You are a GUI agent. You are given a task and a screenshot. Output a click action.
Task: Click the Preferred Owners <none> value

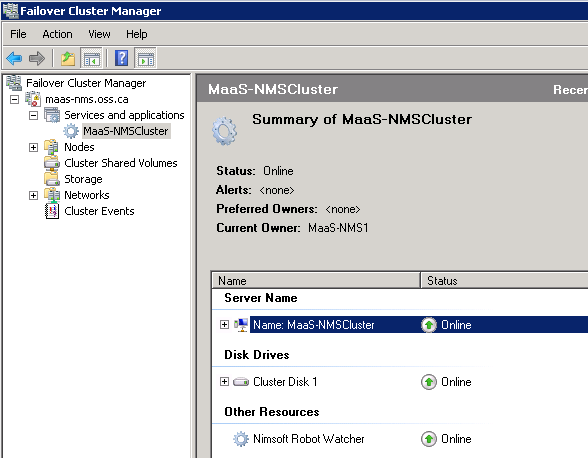343,209
